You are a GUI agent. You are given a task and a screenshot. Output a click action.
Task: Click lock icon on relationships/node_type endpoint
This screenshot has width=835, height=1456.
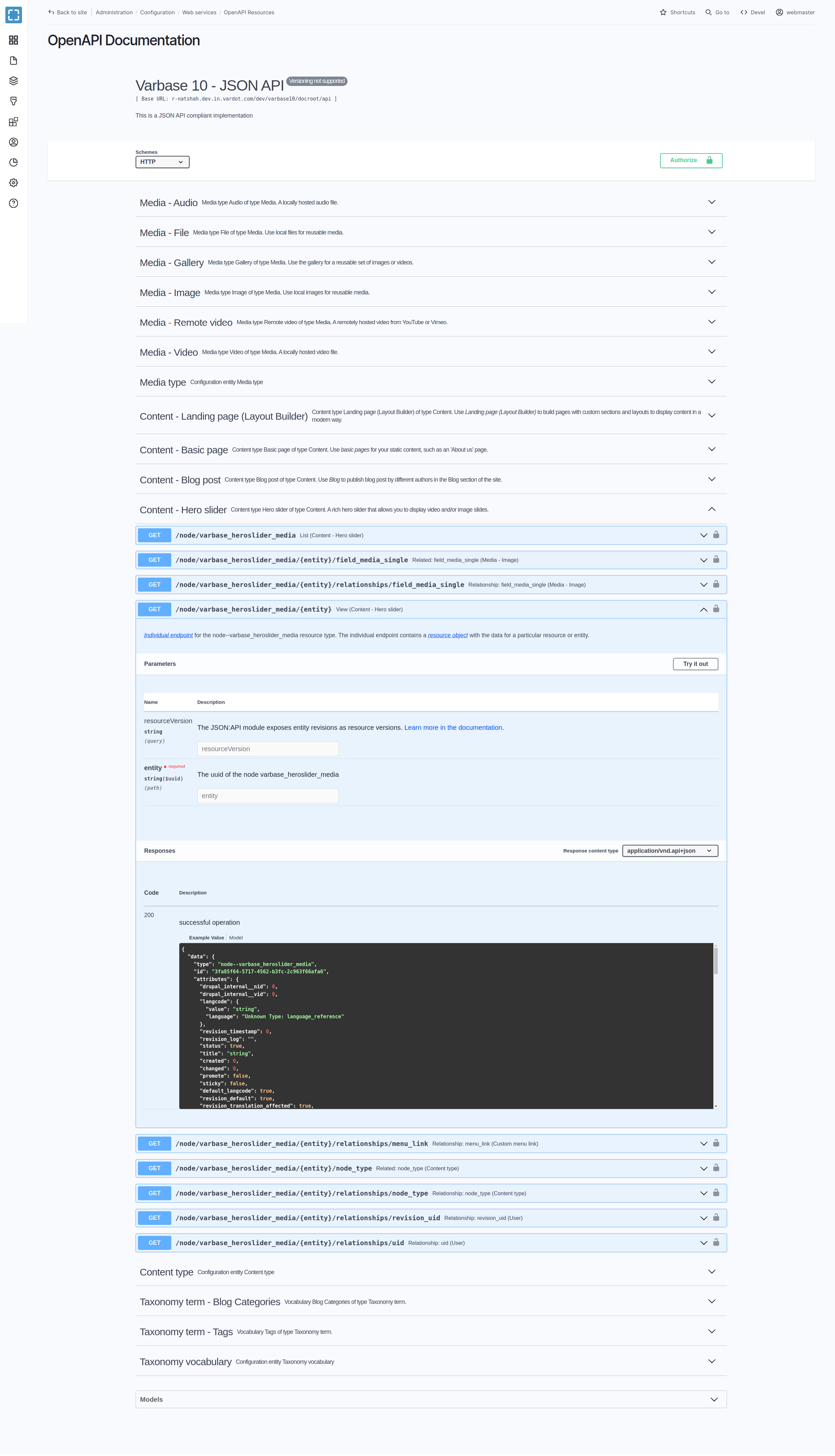click(x=716, y=1193)
